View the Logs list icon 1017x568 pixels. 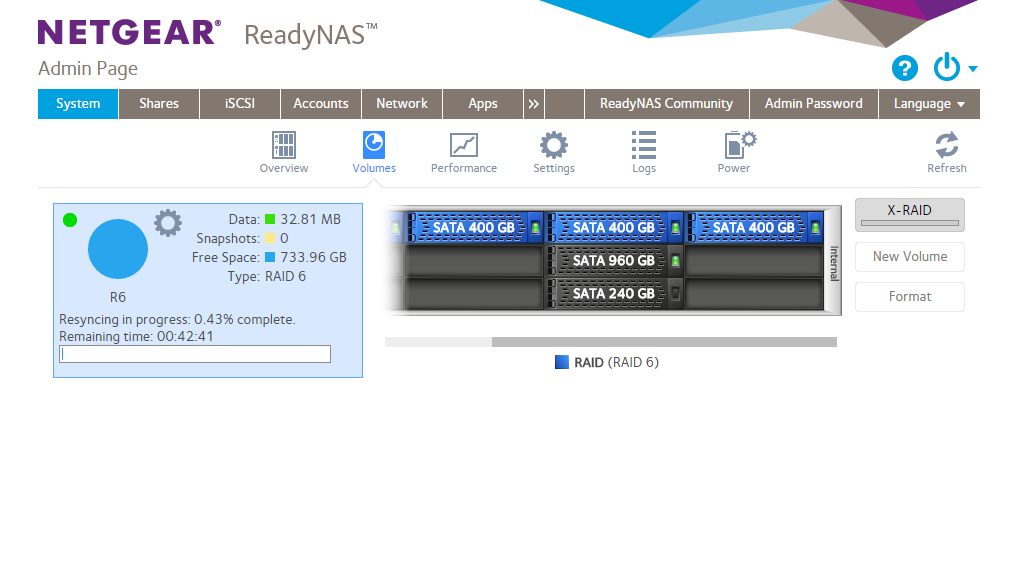(644, 145)
